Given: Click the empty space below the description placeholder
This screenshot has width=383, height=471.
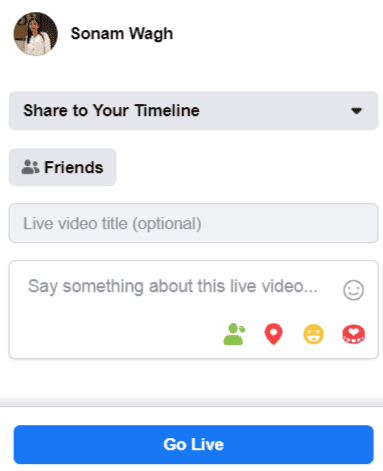Looking at the screenshot, I should 117,330.
